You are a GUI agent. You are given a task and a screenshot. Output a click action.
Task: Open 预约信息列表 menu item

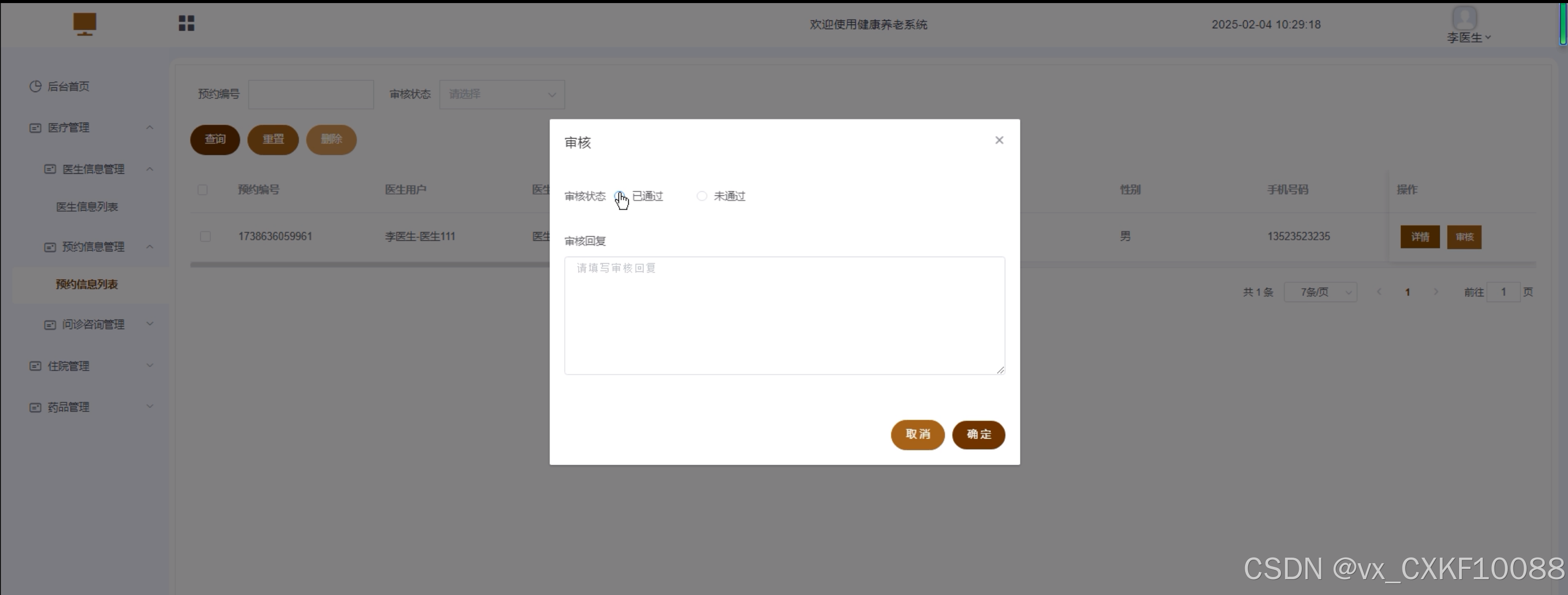click(87, 284)
